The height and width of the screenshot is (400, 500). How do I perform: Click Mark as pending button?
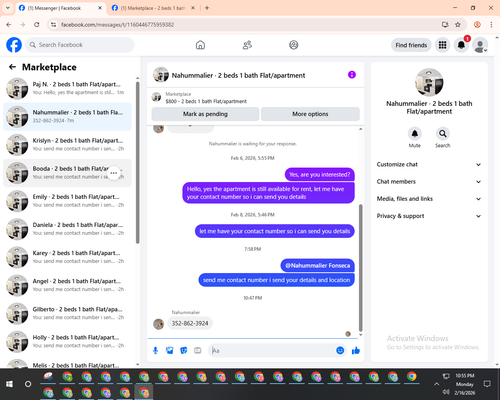[x=205, y=114]
